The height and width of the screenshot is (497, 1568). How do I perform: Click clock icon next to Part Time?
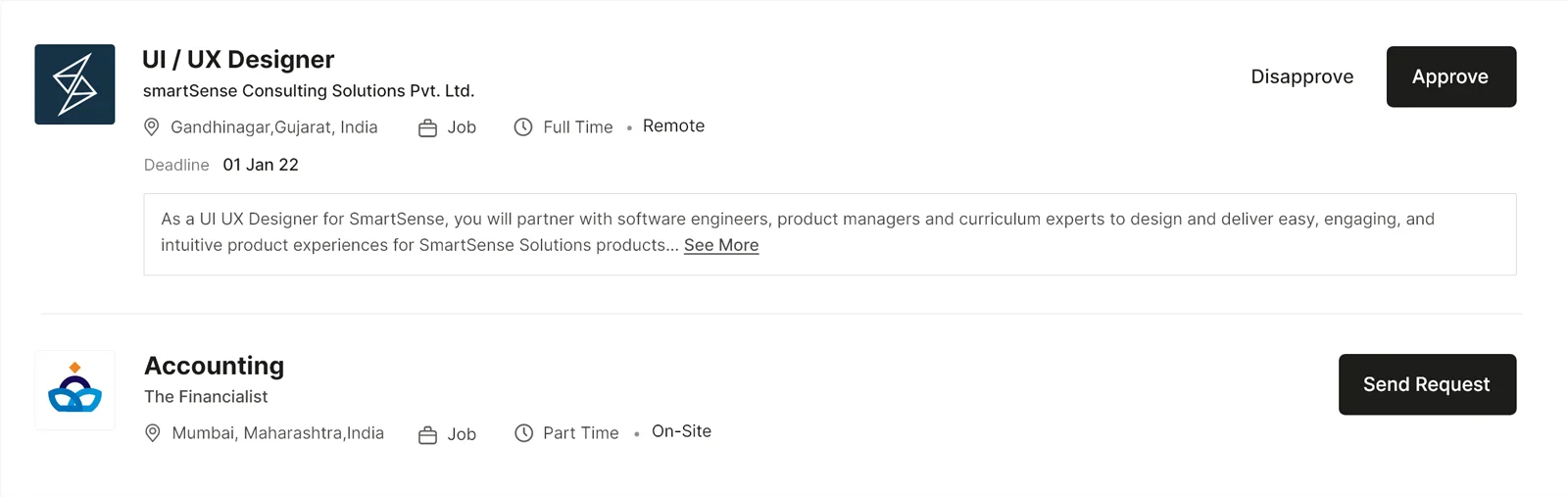[524, 433]
